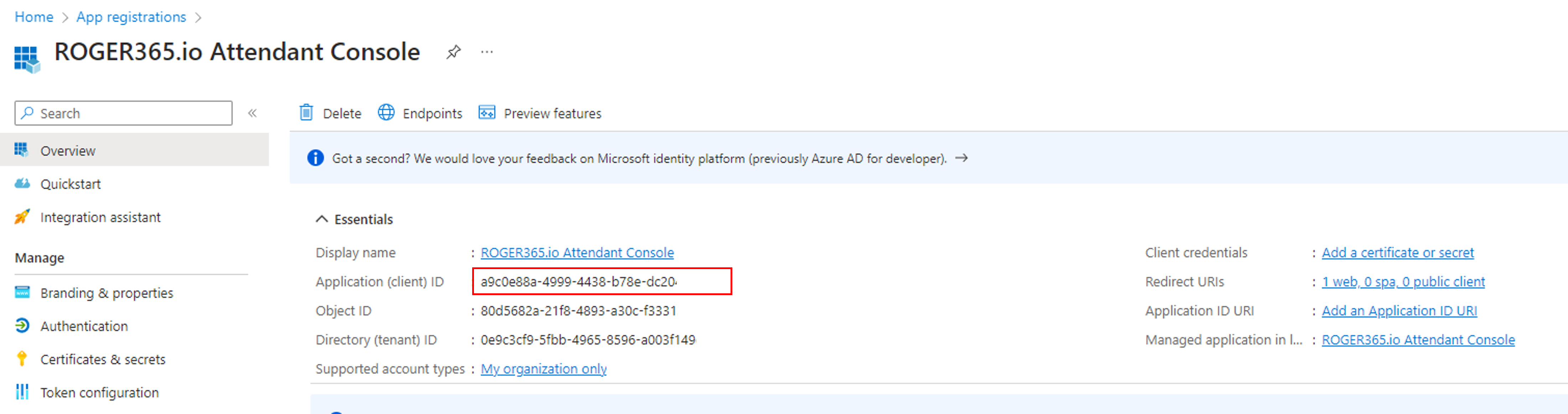The image size is (1568, 414).
Task: Pin the ROGER365.io Attendant Console page
Action: pos(453,52)
